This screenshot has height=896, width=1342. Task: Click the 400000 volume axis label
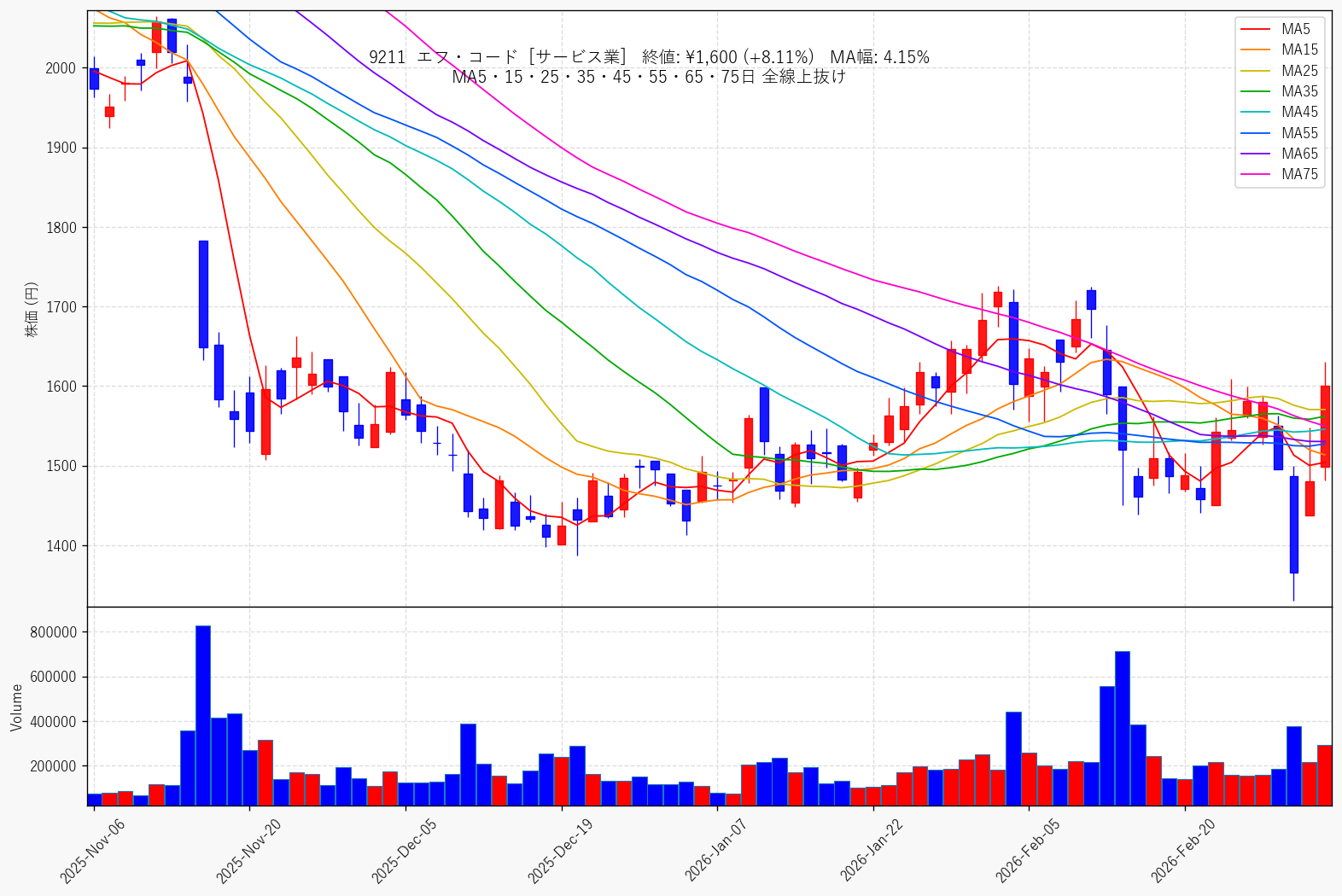[x=54, y=722]
